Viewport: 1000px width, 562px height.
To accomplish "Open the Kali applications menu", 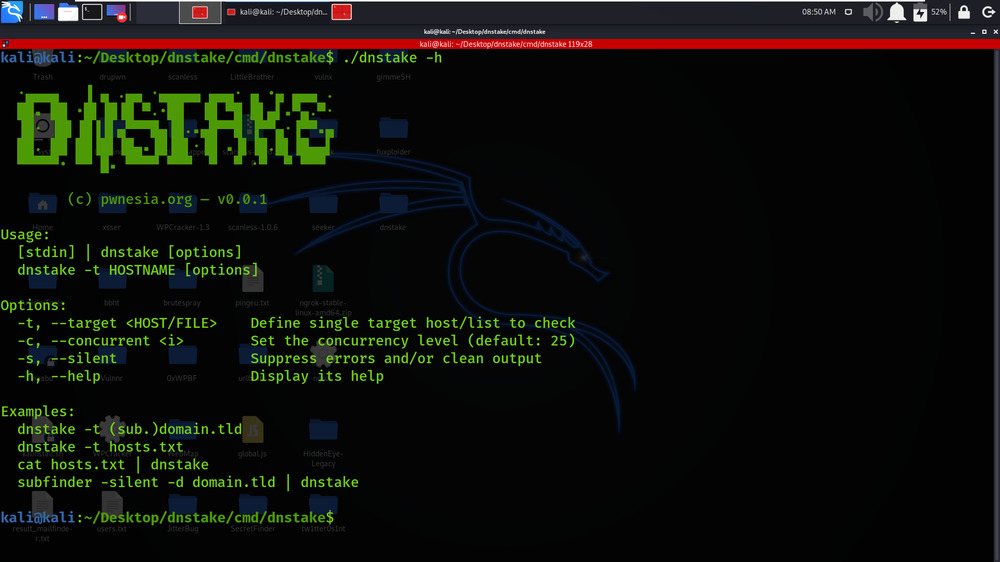I will [12, 11].
